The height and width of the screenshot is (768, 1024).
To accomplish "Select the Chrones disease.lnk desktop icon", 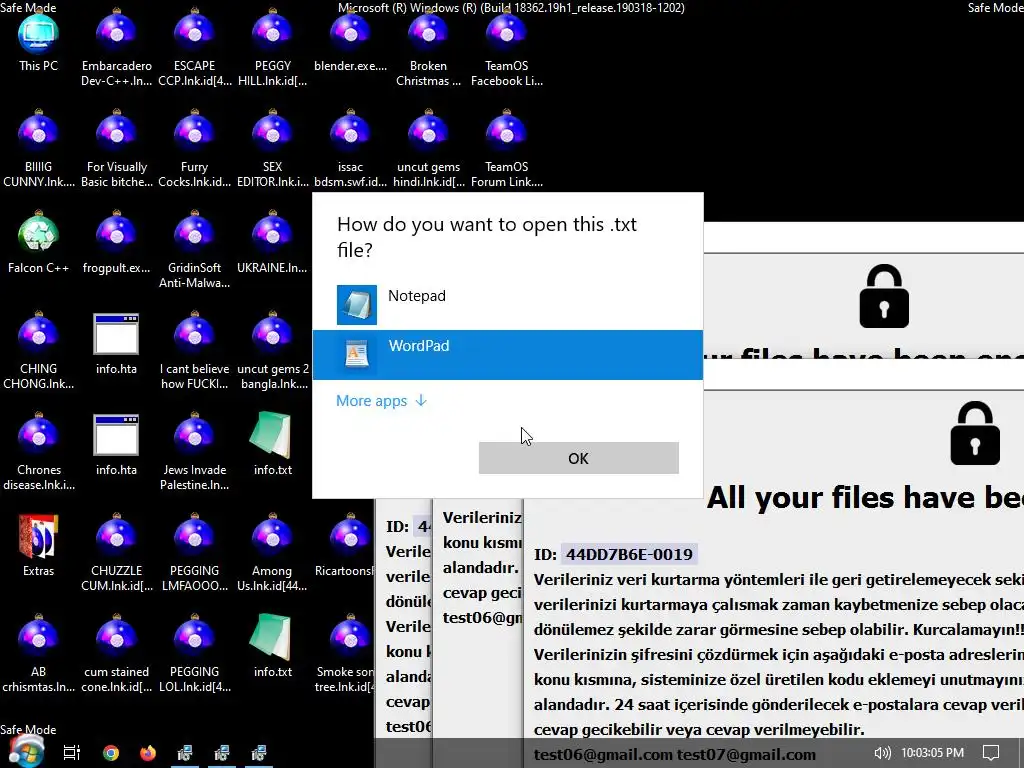I will (x=39, y=451).
